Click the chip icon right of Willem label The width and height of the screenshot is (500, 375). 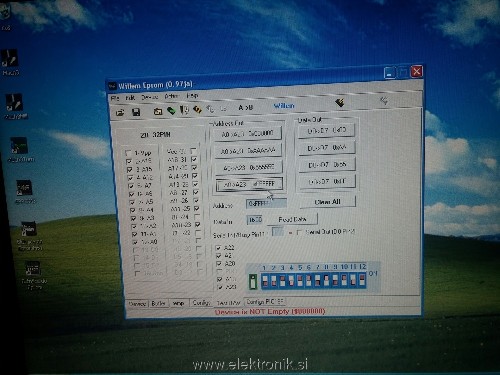340,103
